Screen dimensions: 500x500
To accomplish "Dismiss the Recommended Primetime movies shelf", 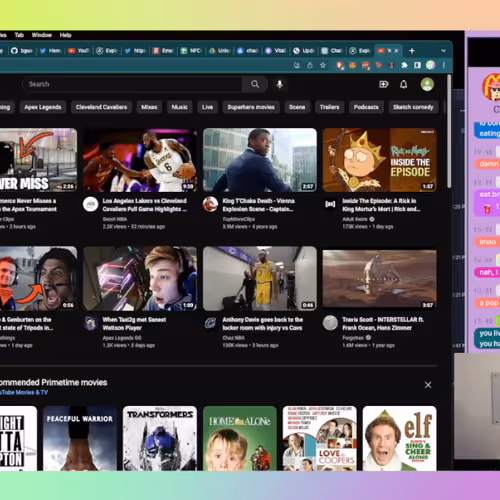I will [x=428, y=385].
